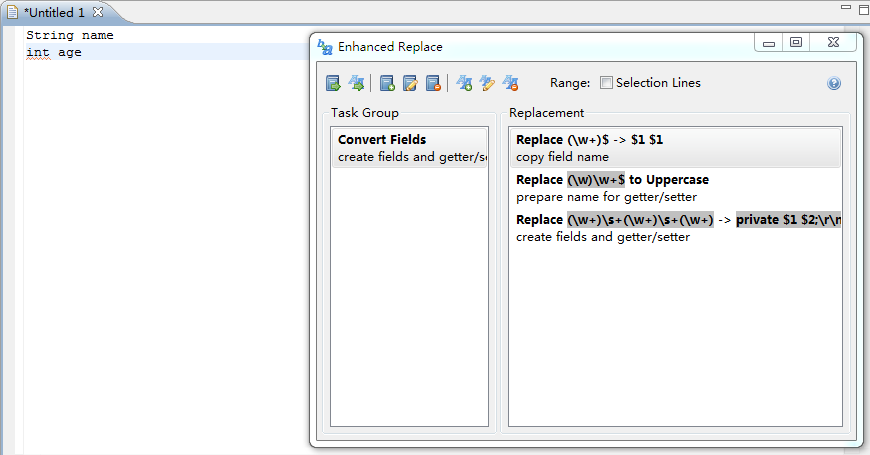Select the 'create fields and getter/setter' replacement
This screenshot has width=870, height=455.
(x=675, y=228)
